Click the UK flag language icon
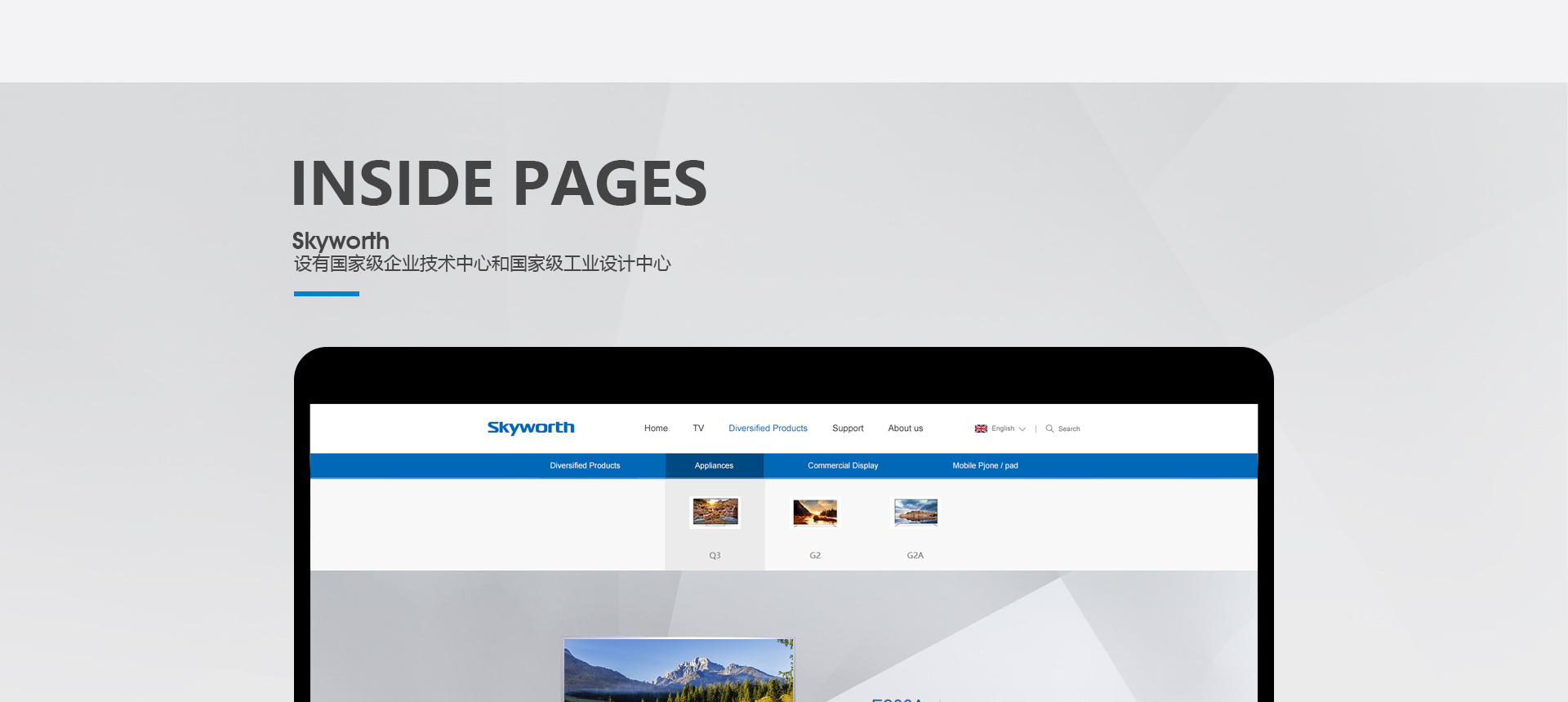1568x702 pixels. pos(981,429)
